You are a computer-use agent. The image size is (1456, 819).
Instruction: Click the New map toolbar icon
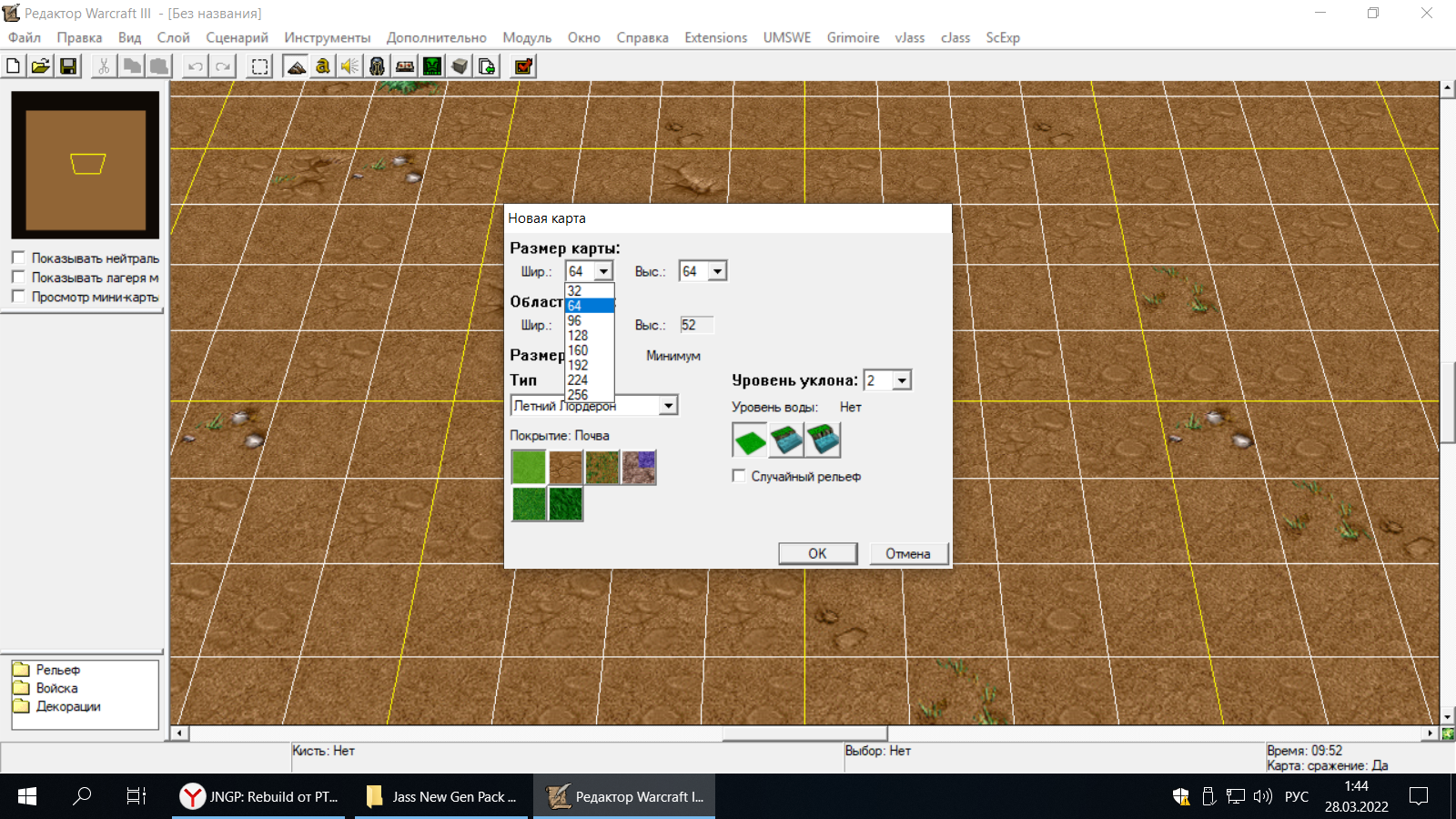point(14,66)
